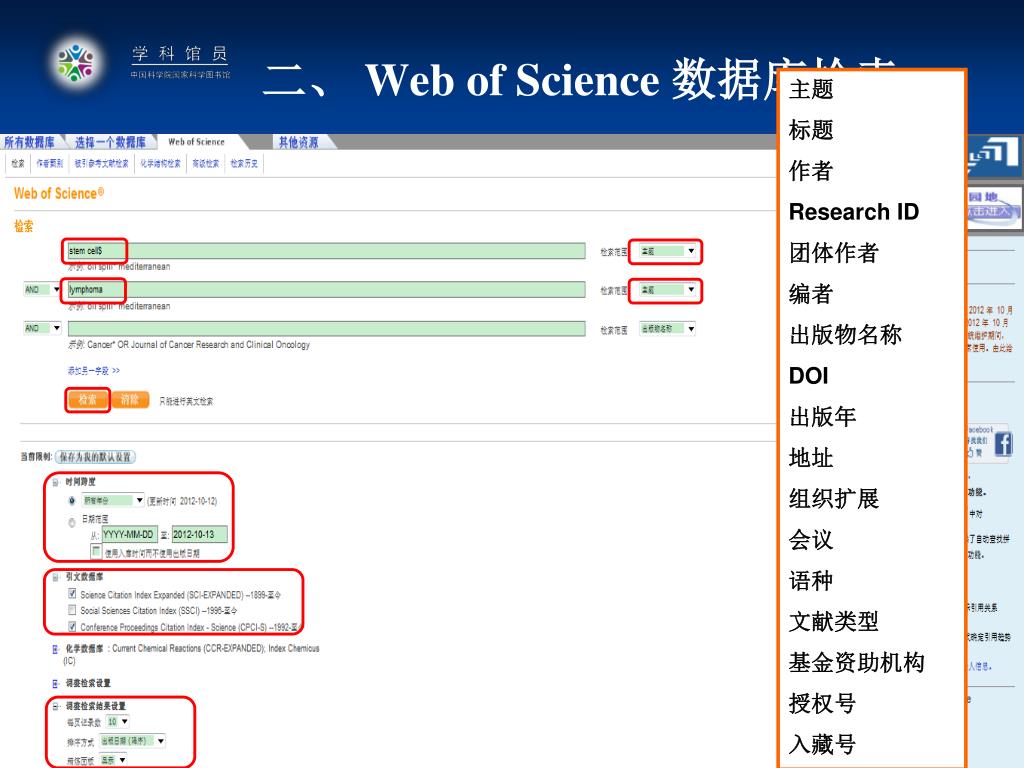
Task: Click the Facebook icon in the right sidebar
Action: (1002, 445)
